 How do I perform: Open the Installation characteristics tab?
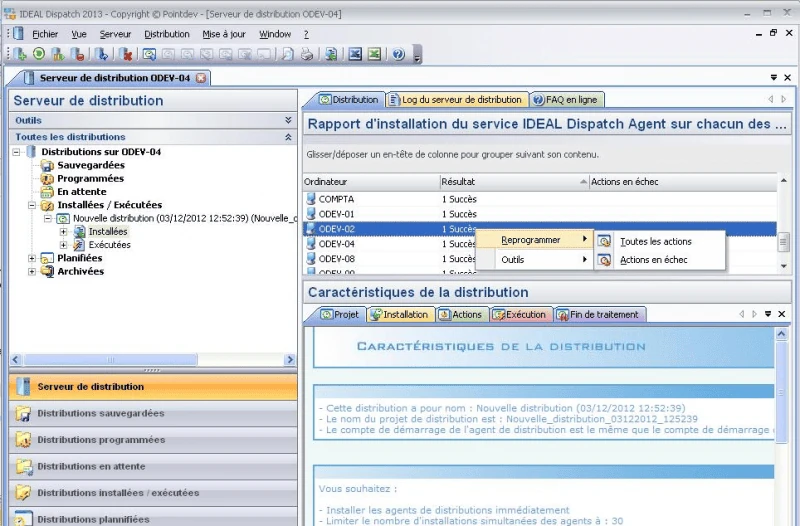point(400,314)
